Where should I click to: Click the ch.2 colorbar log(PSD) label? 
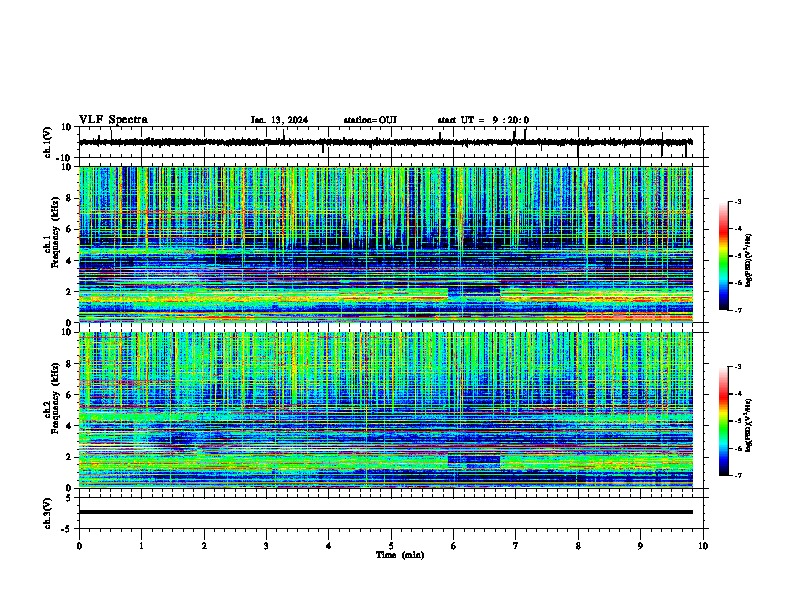(749, 425)
